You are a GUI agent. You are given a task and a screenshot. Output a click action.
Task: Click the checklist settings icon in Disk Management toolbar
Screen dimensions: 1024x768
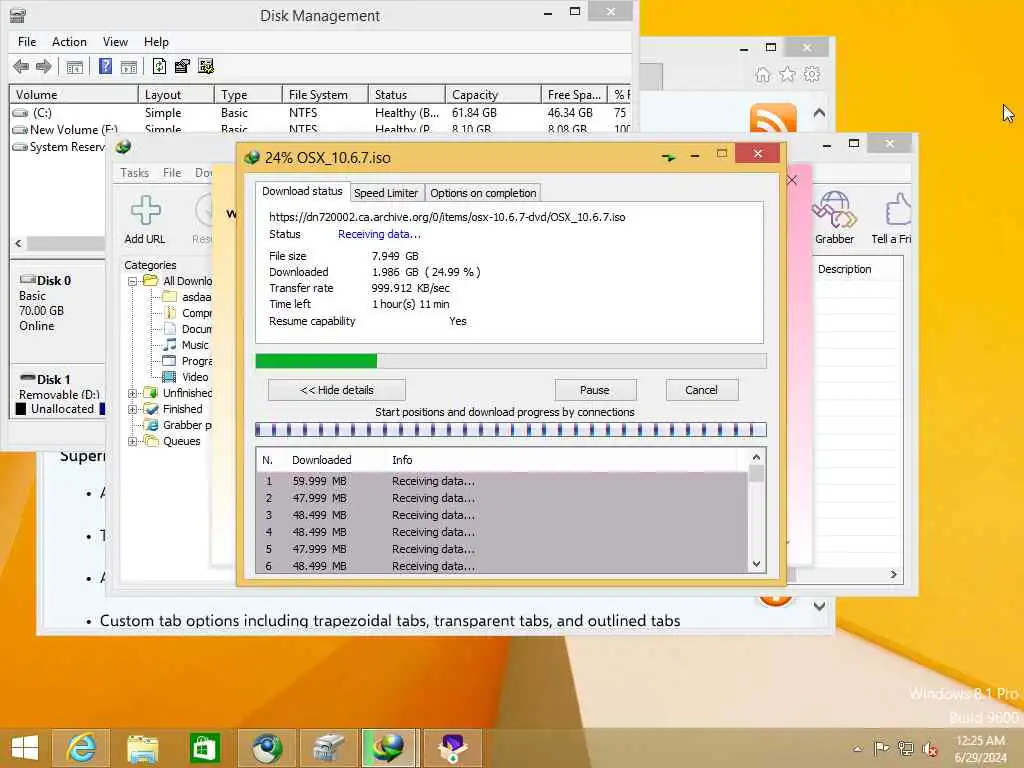tap(206, 66)
